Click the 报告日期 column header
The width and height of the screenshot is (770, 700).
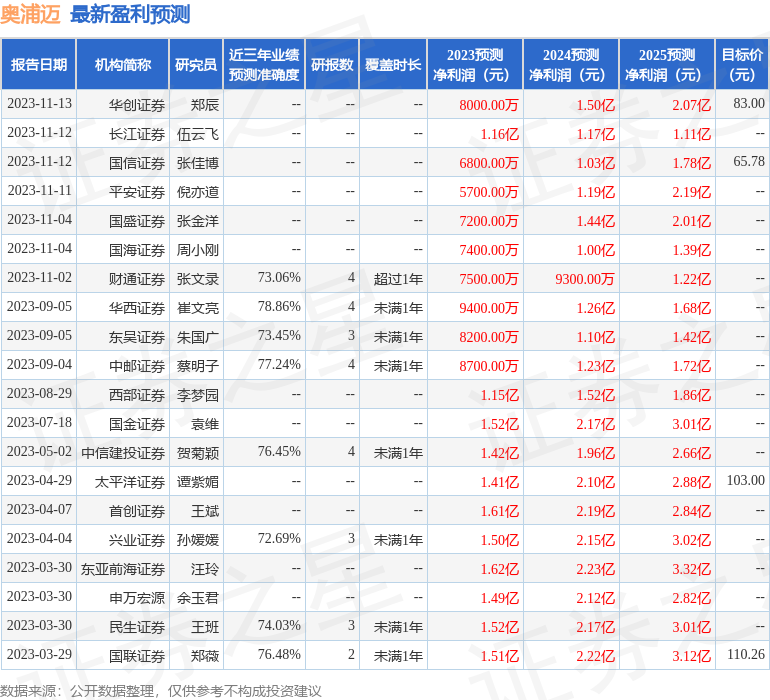coord(39,64)
